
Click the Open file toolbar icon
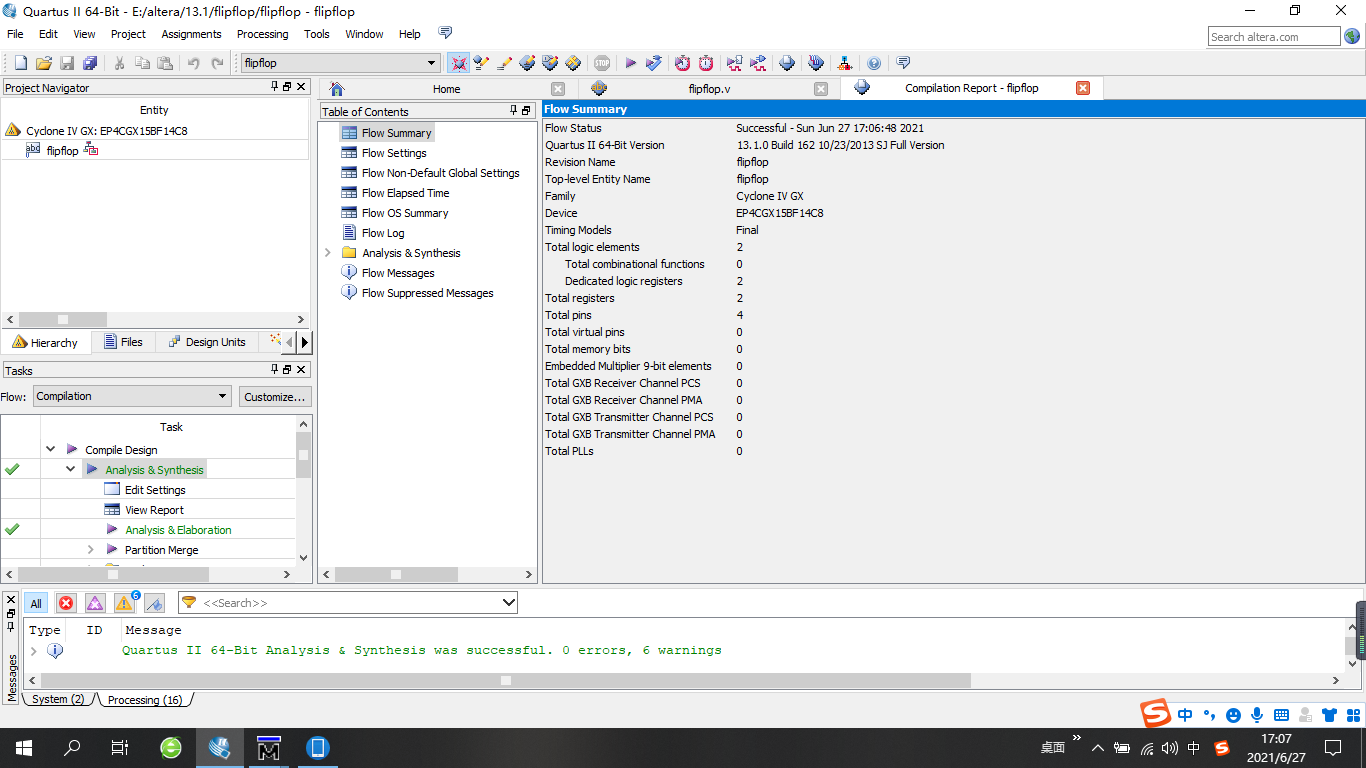[44, 63]
